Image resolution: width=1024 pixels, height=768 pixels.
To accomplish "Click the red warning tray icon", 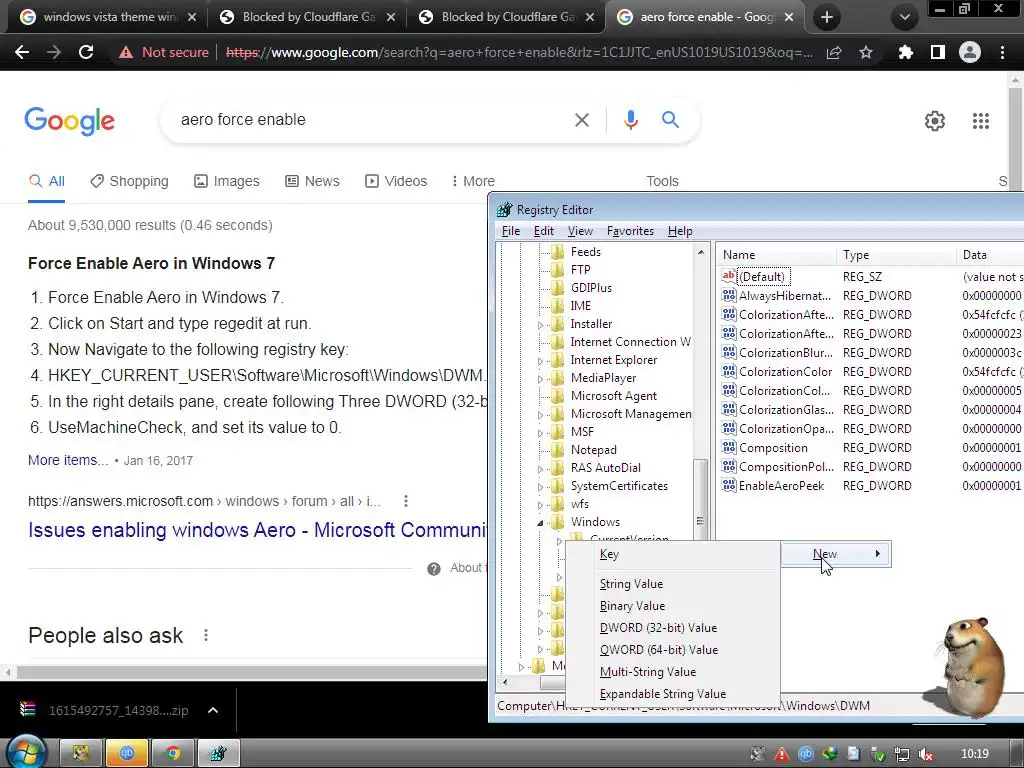I will point(781,754).
